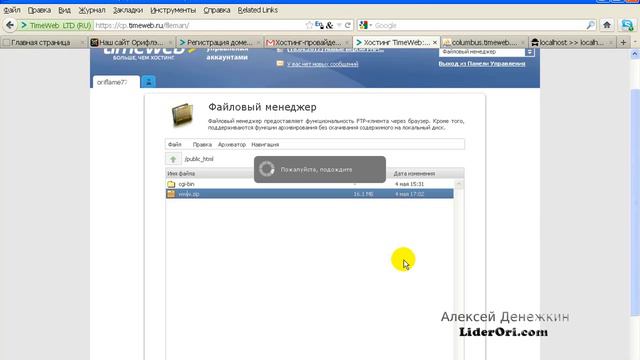The width and height of the screenshot is (640, 360).
Task: Click the blue user icon beside oriflame77 tab
Action: [149, 82]
